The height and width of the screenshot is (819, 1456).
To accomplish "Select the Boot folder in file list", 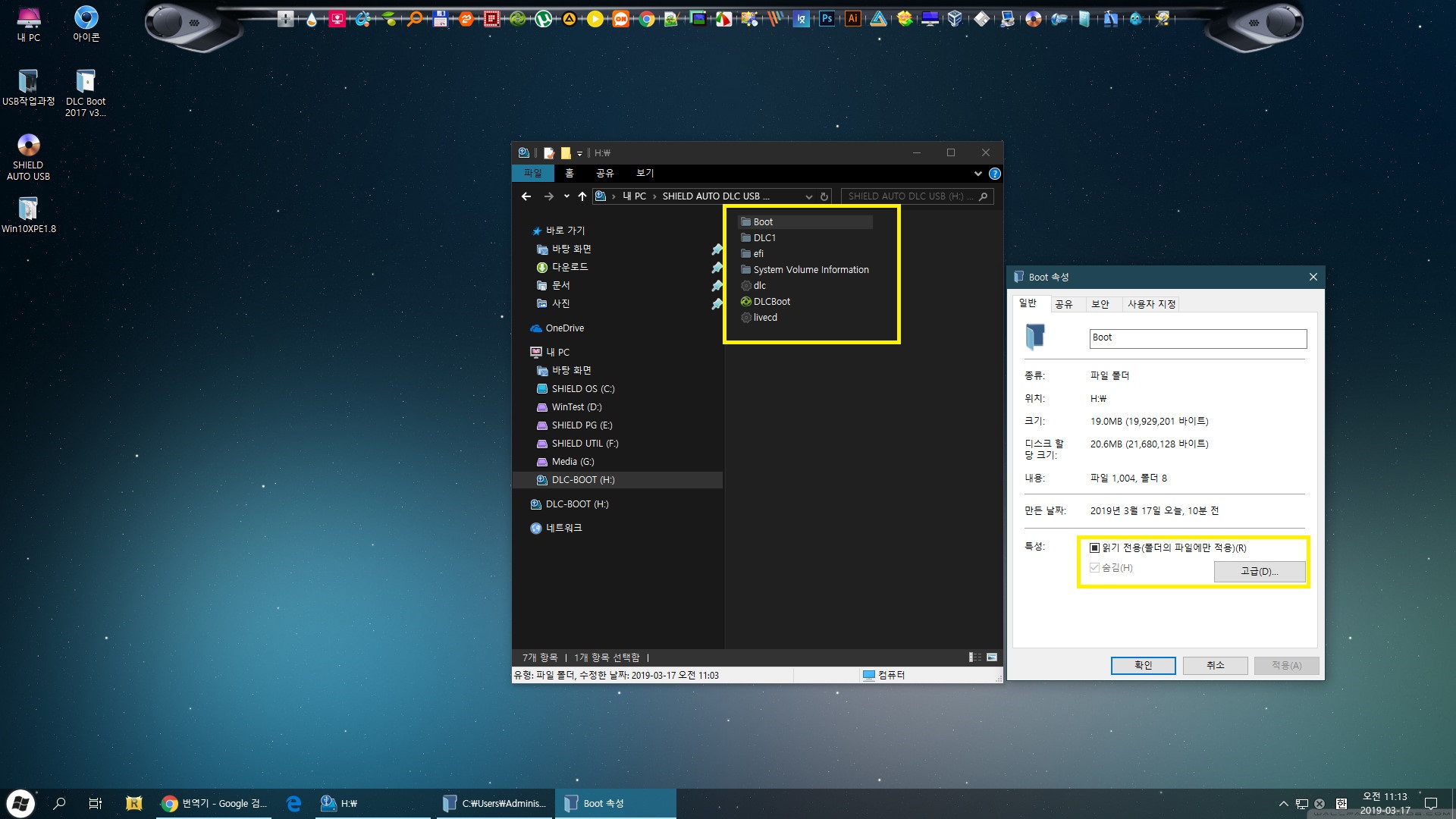I will (805, 222).
